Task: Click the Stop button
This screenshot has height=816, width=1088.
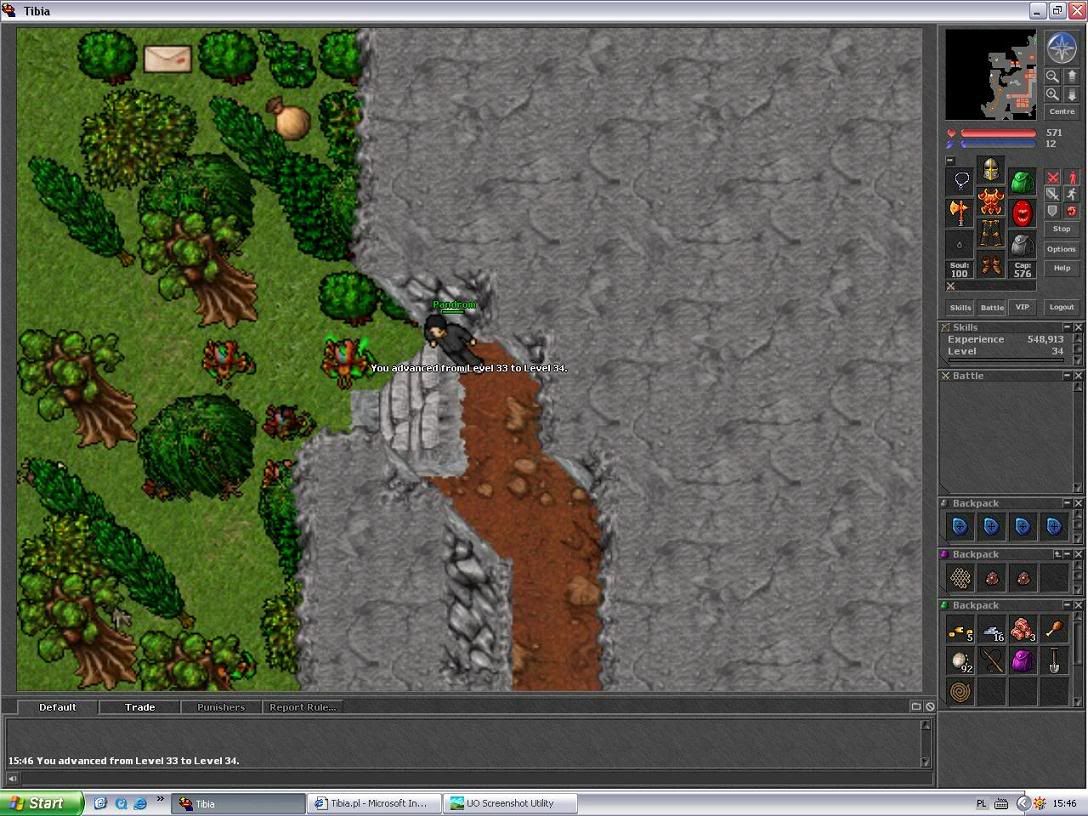Action: click(1062, 229)
